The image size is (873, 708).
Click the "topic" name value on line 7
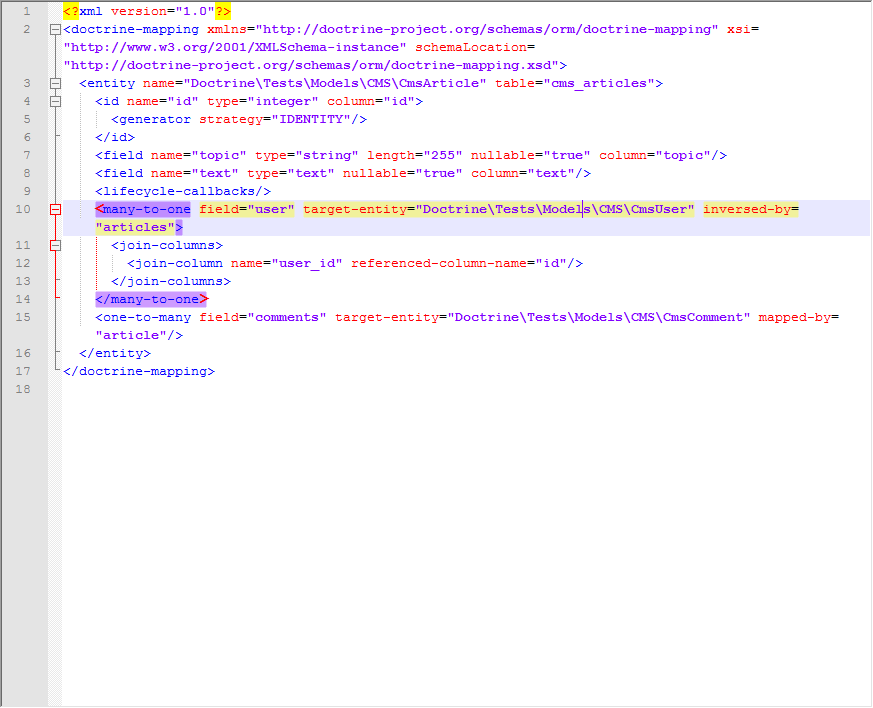[x=219, y=155]
